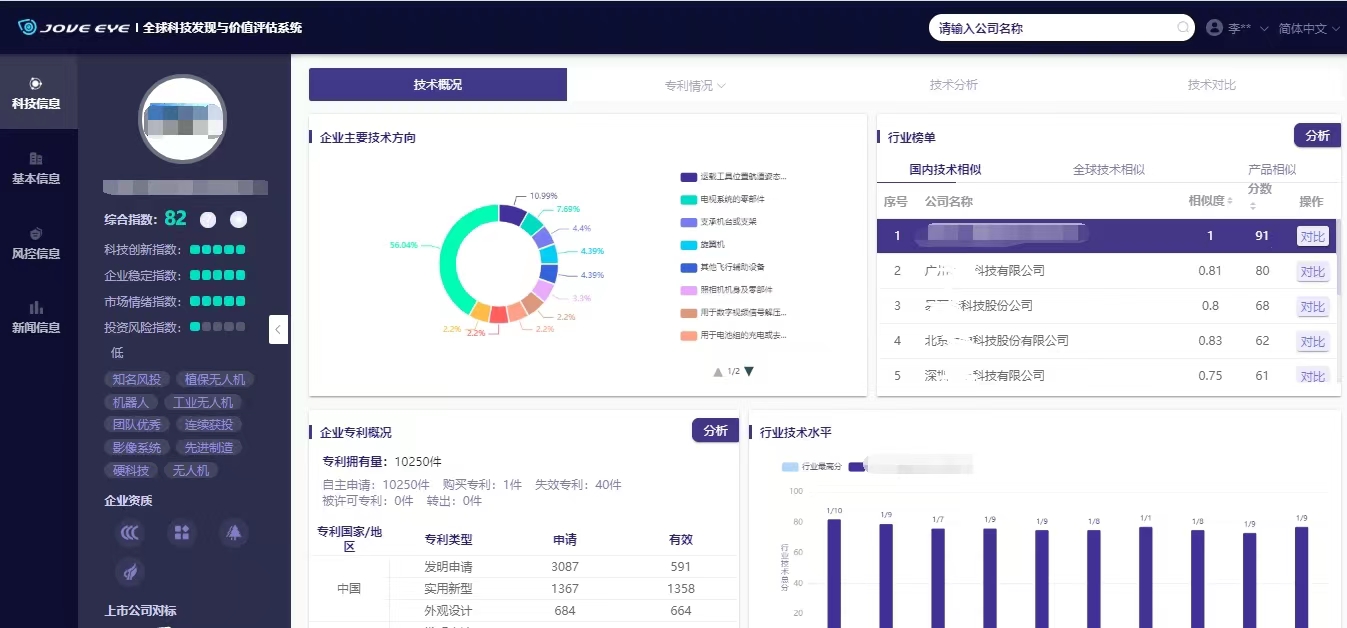
Task: Click the 硬科技 tag
Action: pos(130,471)
